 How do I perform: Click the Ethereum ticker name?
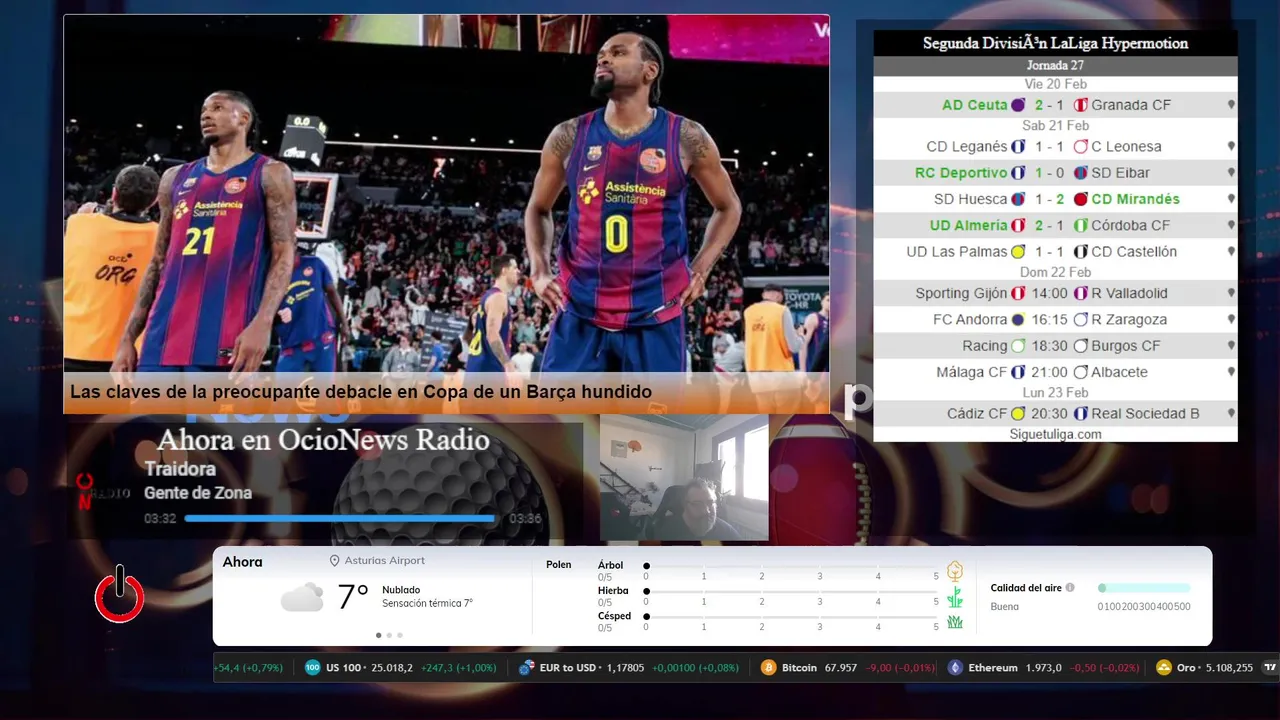click(x=993, y=668)
